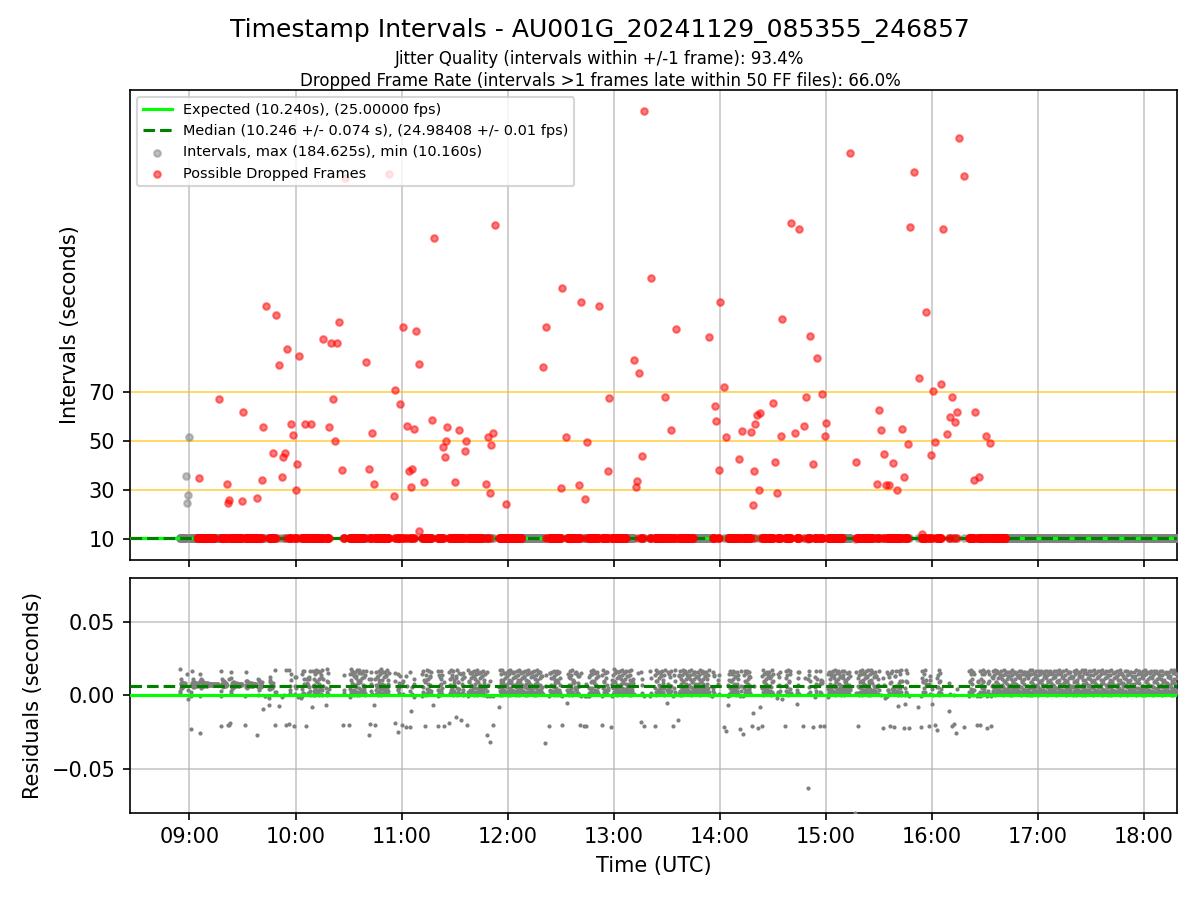Click legend entry 'Possible Dropped Frames'
The image size is (1200, 900).
(274, 173)
